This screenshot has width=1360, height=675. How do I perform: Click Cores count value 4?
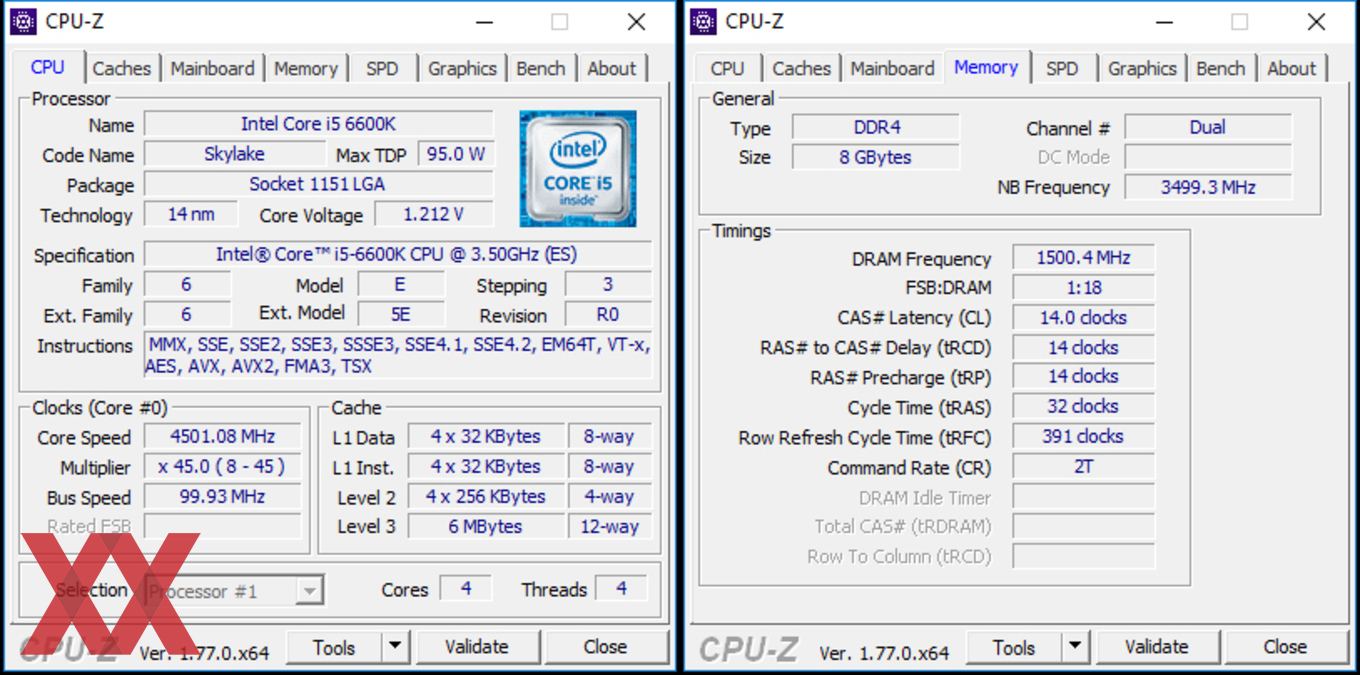tap(466, 589)
